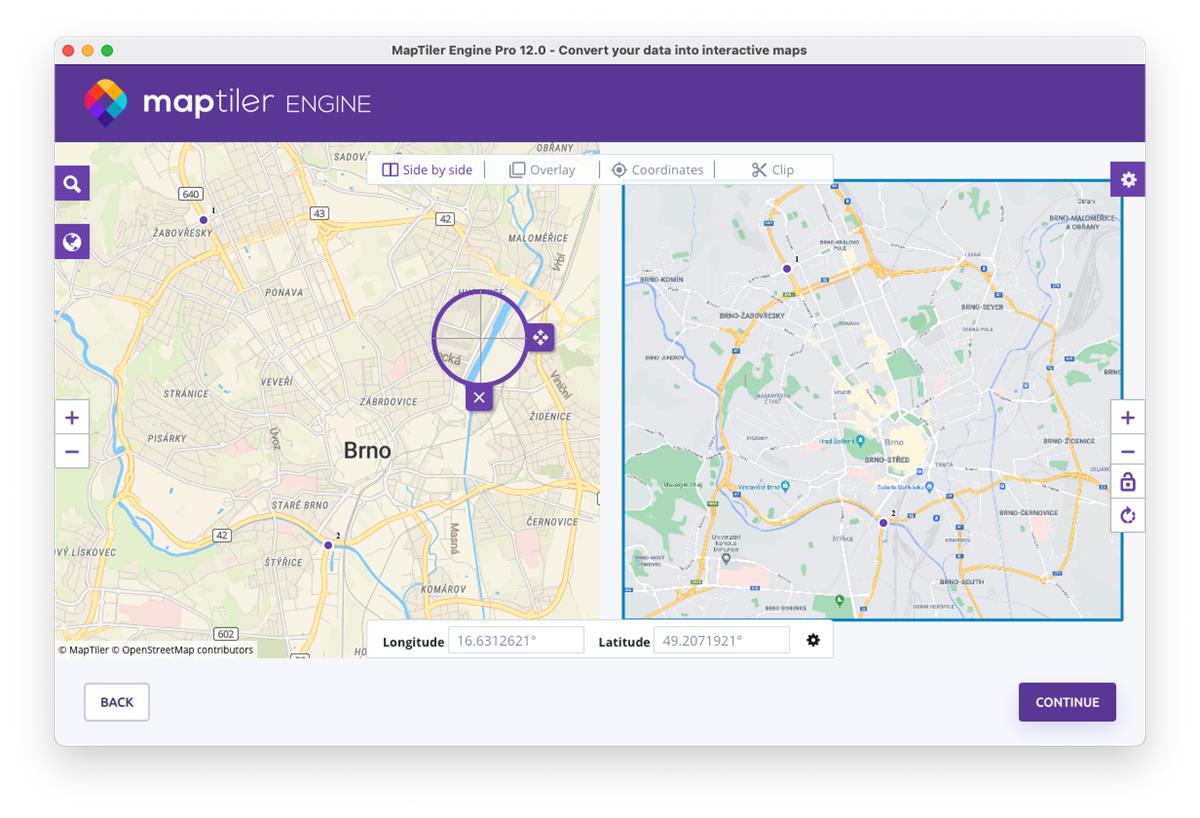Open the top-right map settings gear

(1128, 179)
